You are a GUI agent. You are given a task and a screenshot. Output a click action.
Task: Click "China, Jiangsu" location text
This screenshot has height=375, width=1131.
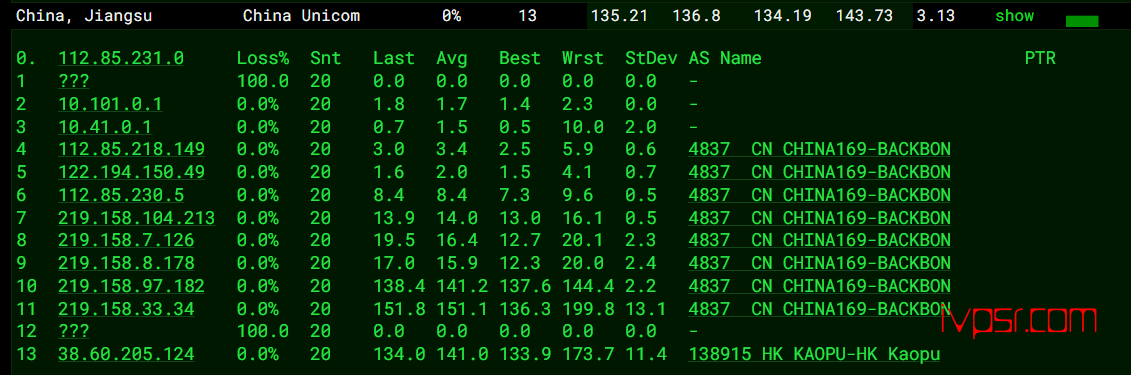84,16
